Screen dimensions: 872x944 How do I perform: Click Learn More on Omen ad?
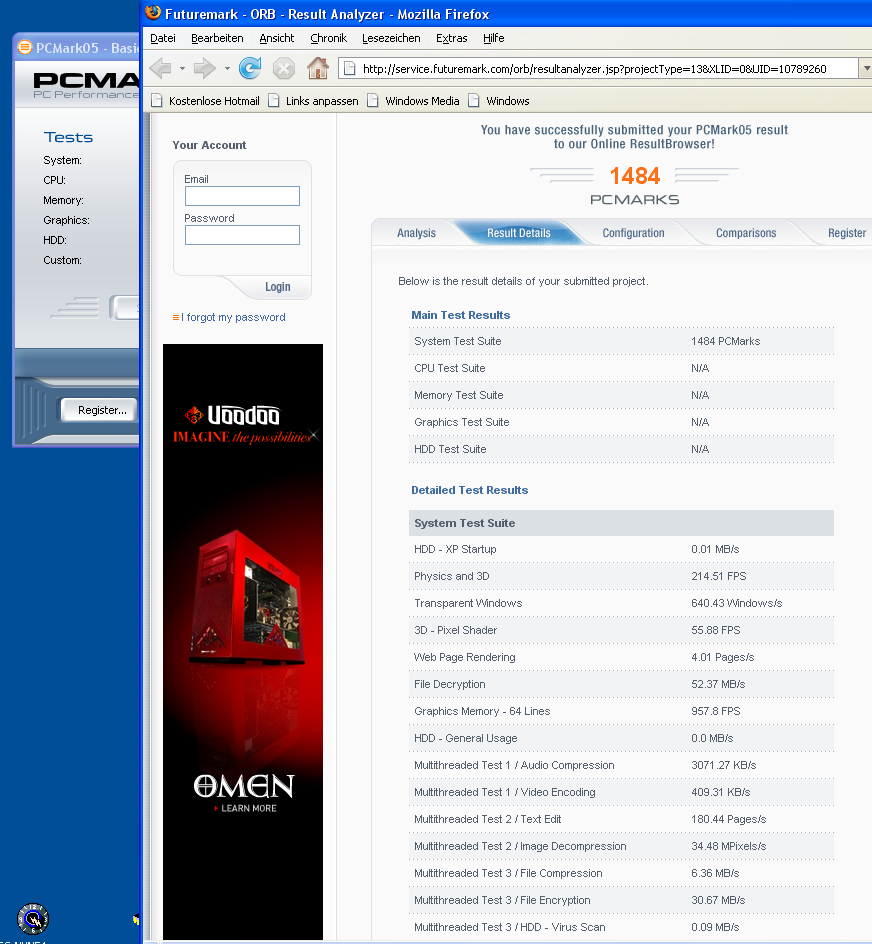[248, 809]
